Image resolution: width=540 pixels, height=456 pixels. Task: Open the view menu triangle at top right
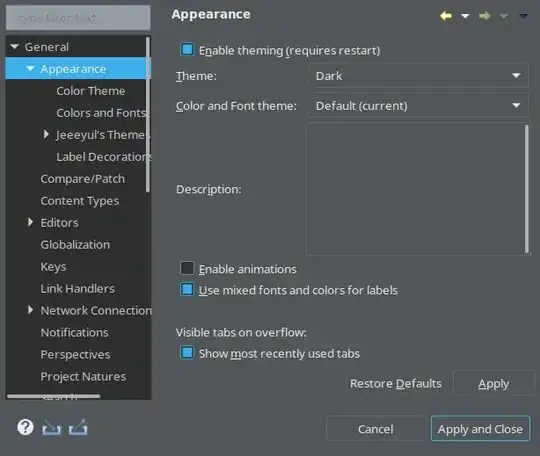(x=523, y=16)
